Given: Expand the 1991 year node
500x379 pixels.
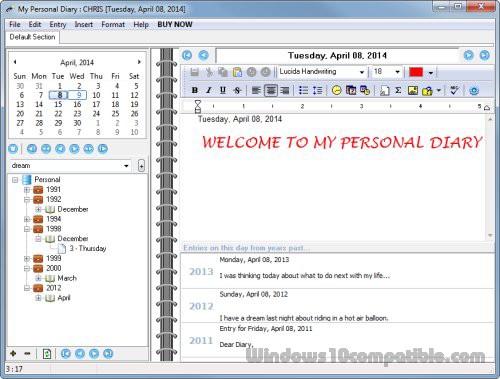Looking at the screenshot, I should [x=27, y=190].
